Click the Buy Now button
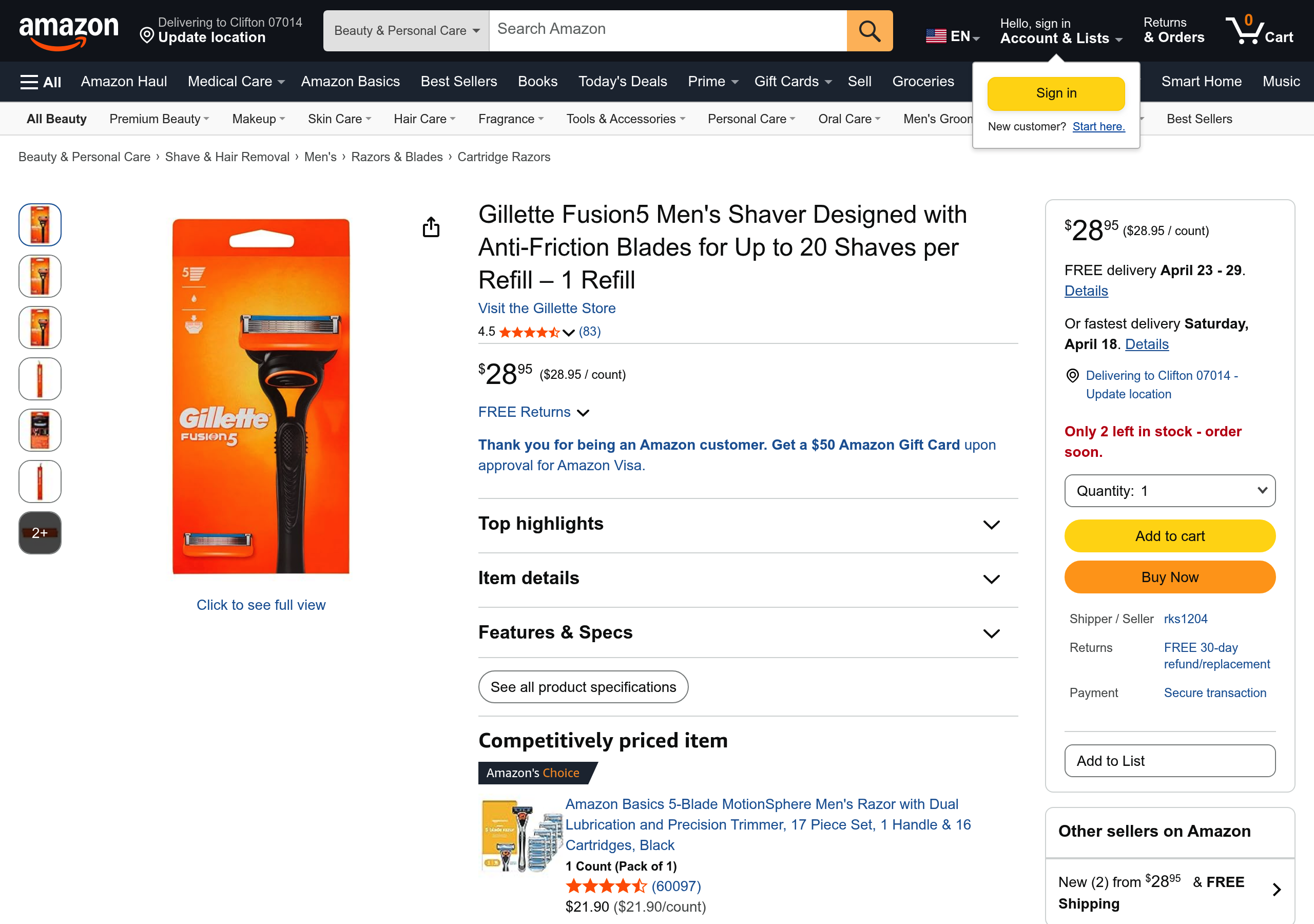1314x924 pixels. click(1169, 577)
